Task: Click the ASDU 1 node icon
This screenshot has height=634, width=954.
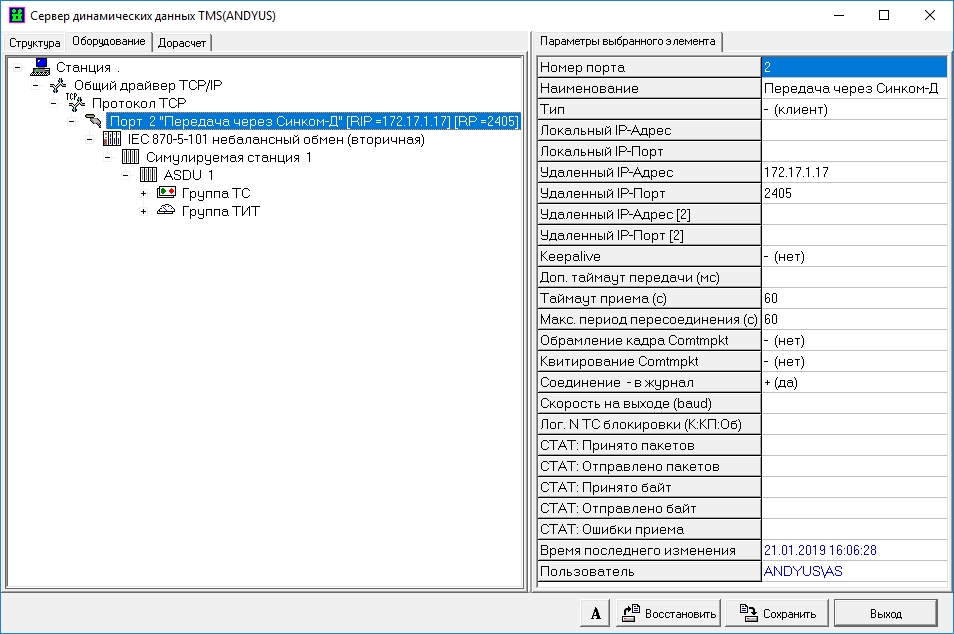Action: point(148,175)
